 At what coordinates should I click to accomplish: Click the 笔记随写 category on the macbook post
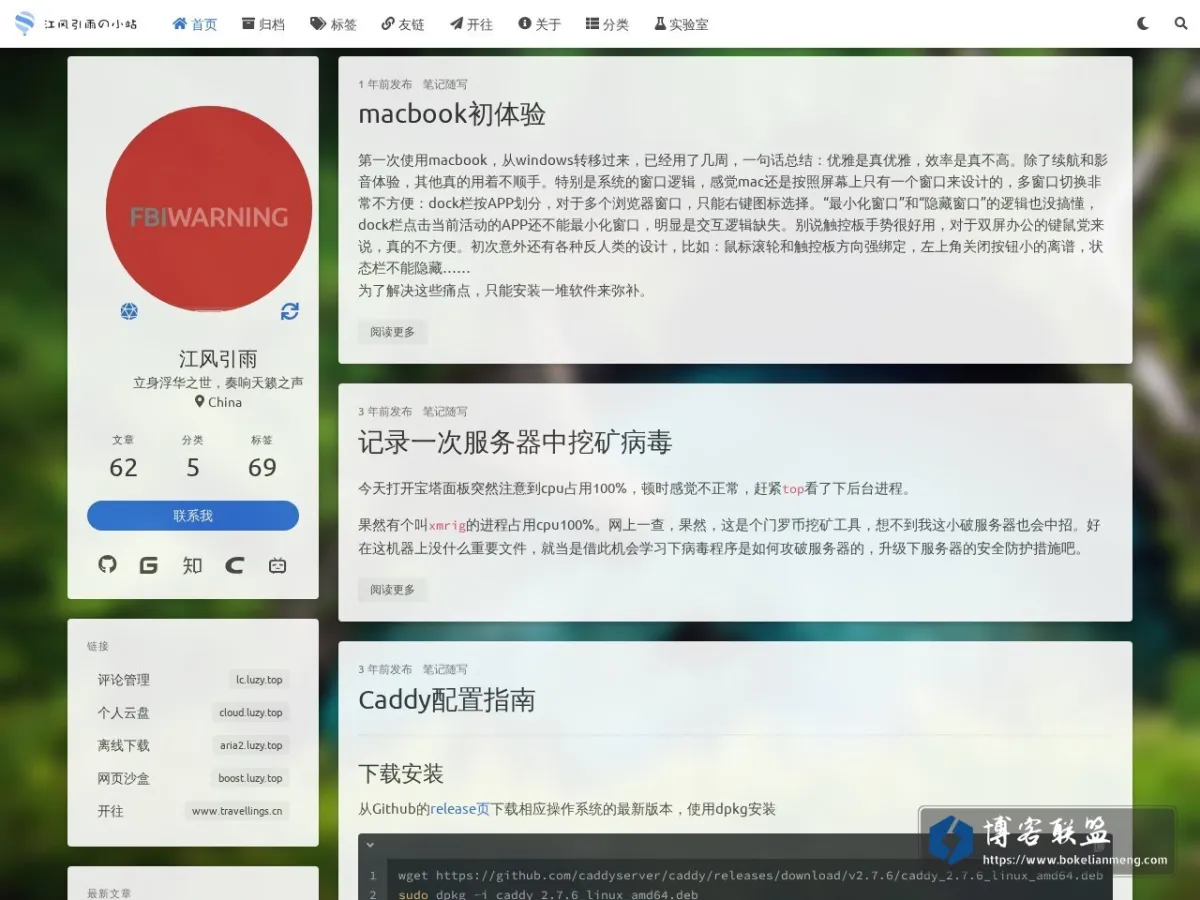[445, 85]
